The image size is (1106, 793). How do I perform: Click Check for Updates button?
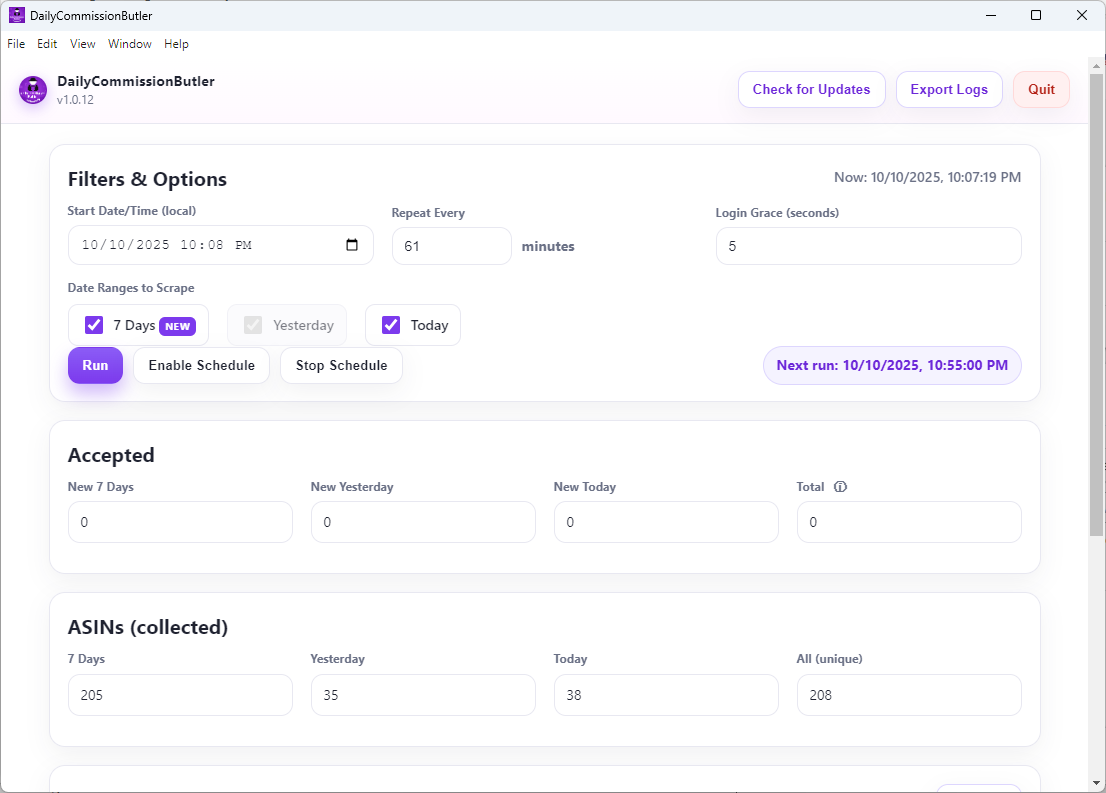click(811, 90)
